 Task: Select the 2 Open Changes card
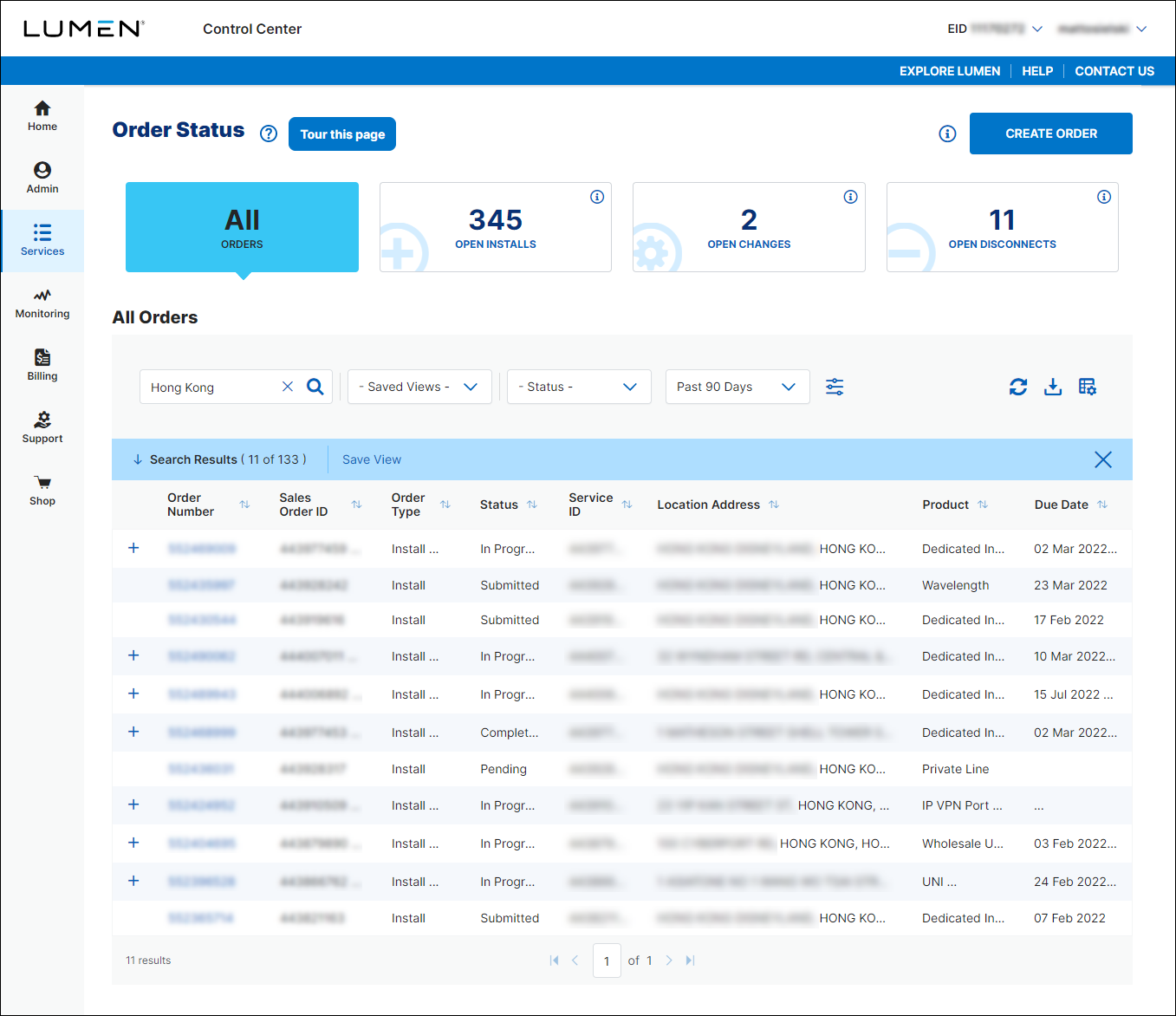click(749, 227)
